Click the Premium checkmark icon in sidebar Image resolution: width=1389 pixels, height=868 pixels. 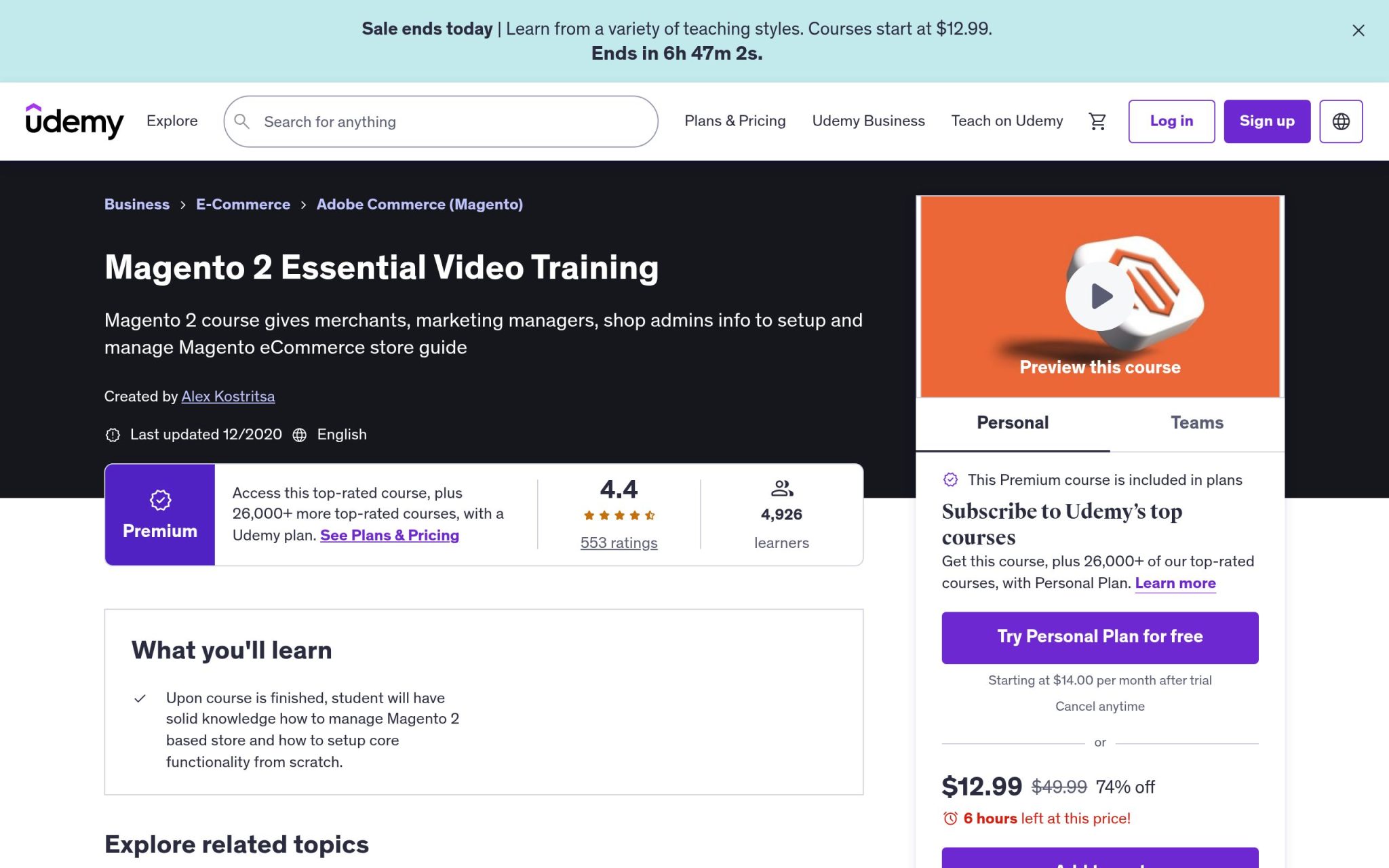click(950, 480)
